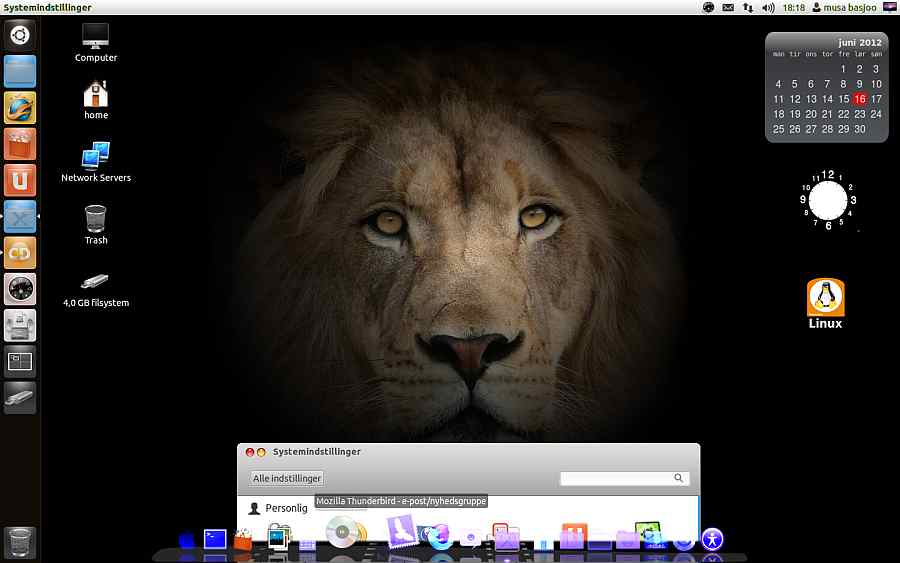Click the orange Linux penguin icon

825,298
